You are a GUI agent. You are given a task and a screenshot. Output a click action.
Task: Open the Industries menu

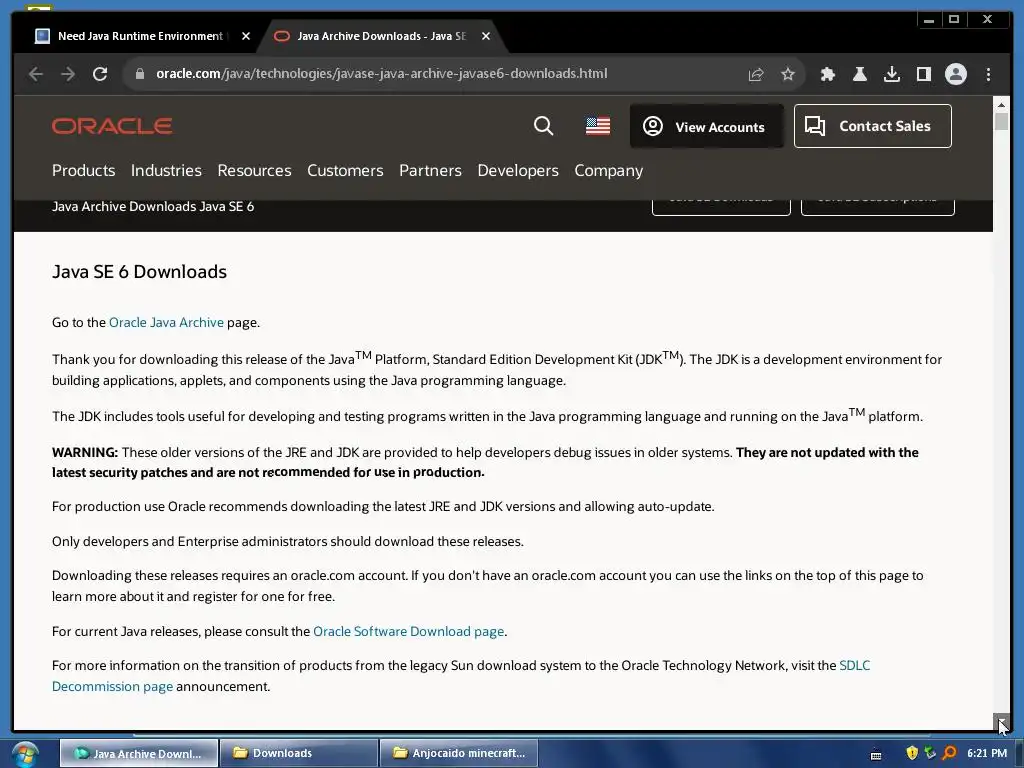(x=166, y=170)
